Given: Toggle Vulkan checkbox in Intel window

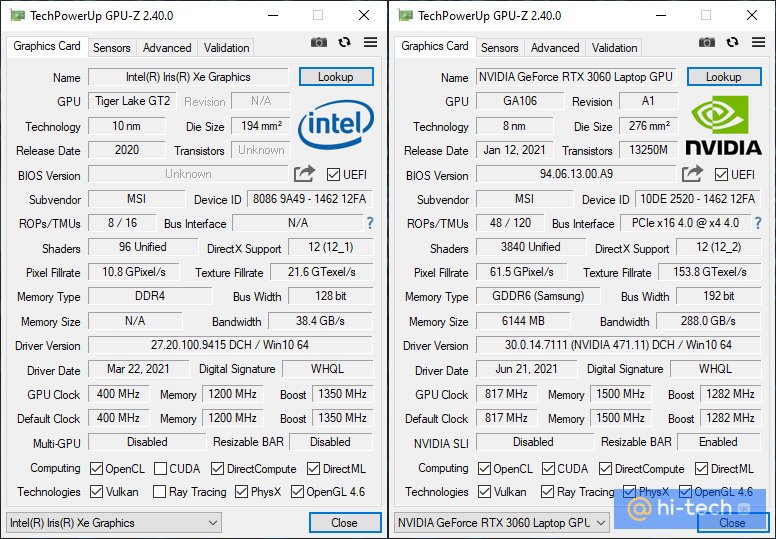Looking at the screenshot, I should coord(97,491).
